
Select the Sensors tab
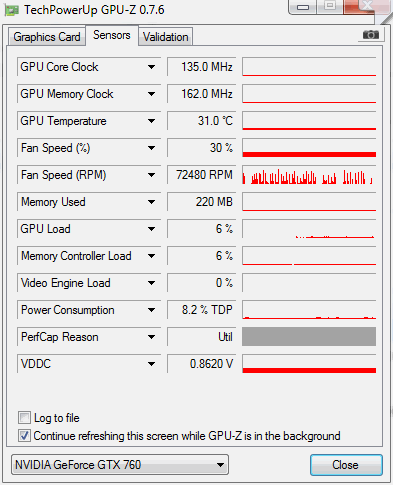click(x=112, y=35)
